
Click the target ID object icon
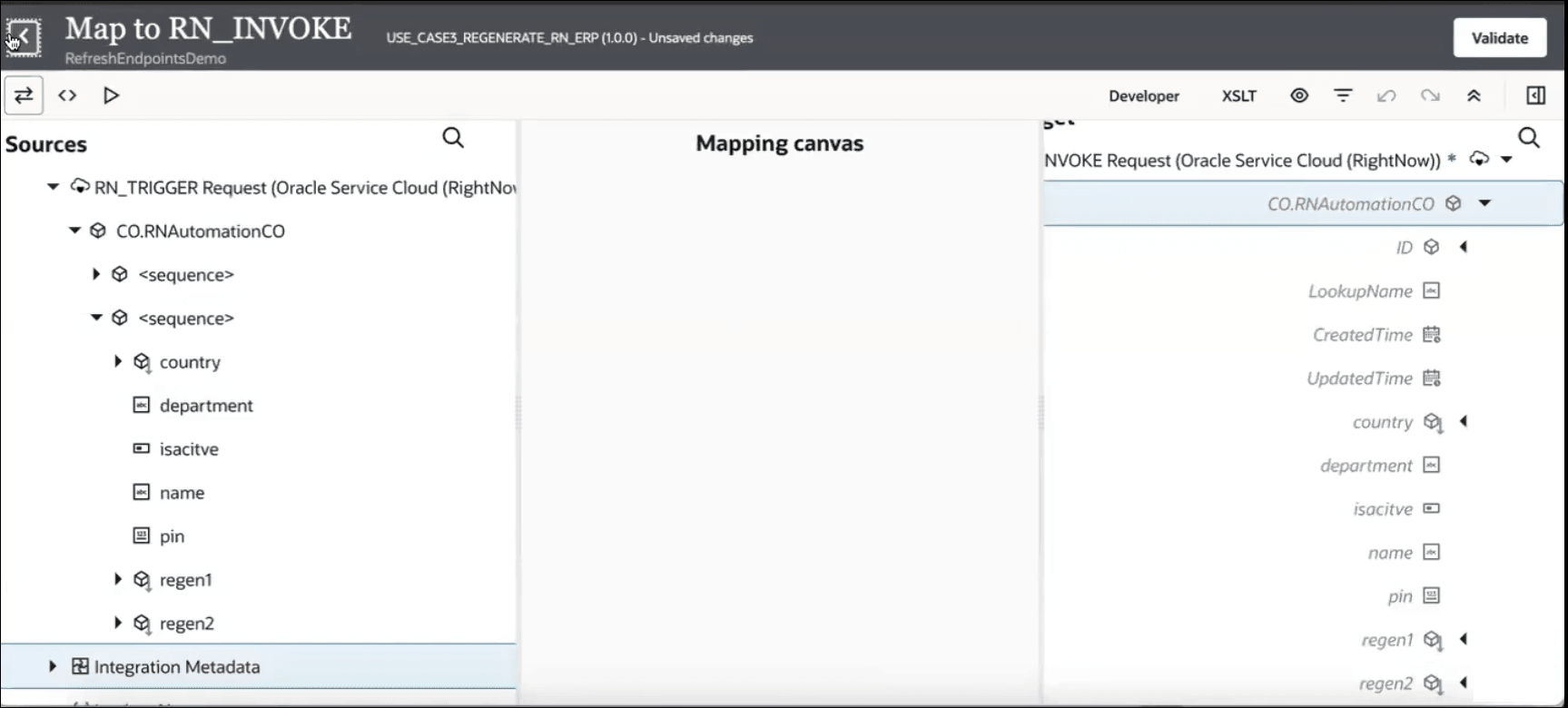1432,247
